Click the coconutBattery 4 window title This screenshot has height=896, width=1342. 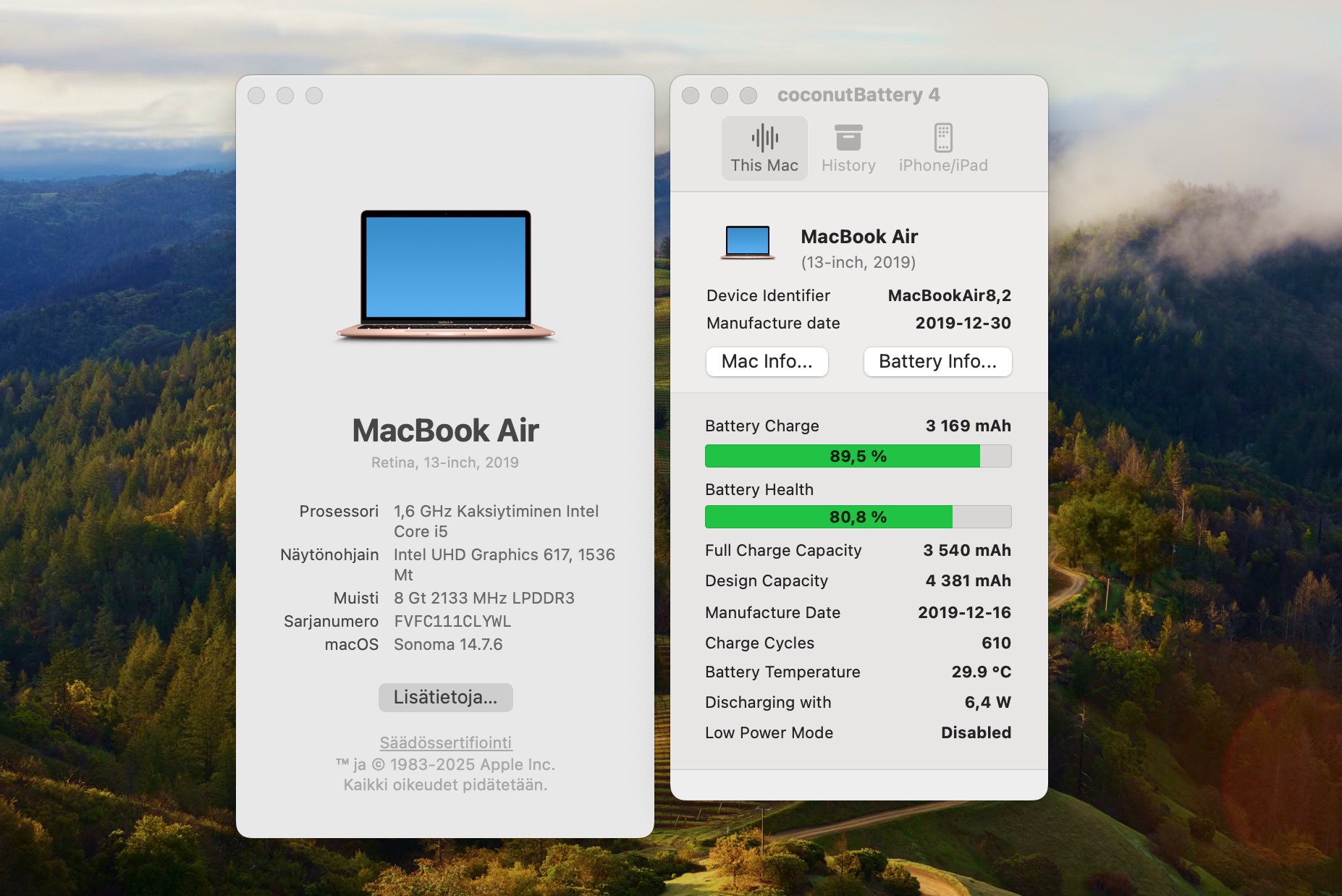click(858, 95)
